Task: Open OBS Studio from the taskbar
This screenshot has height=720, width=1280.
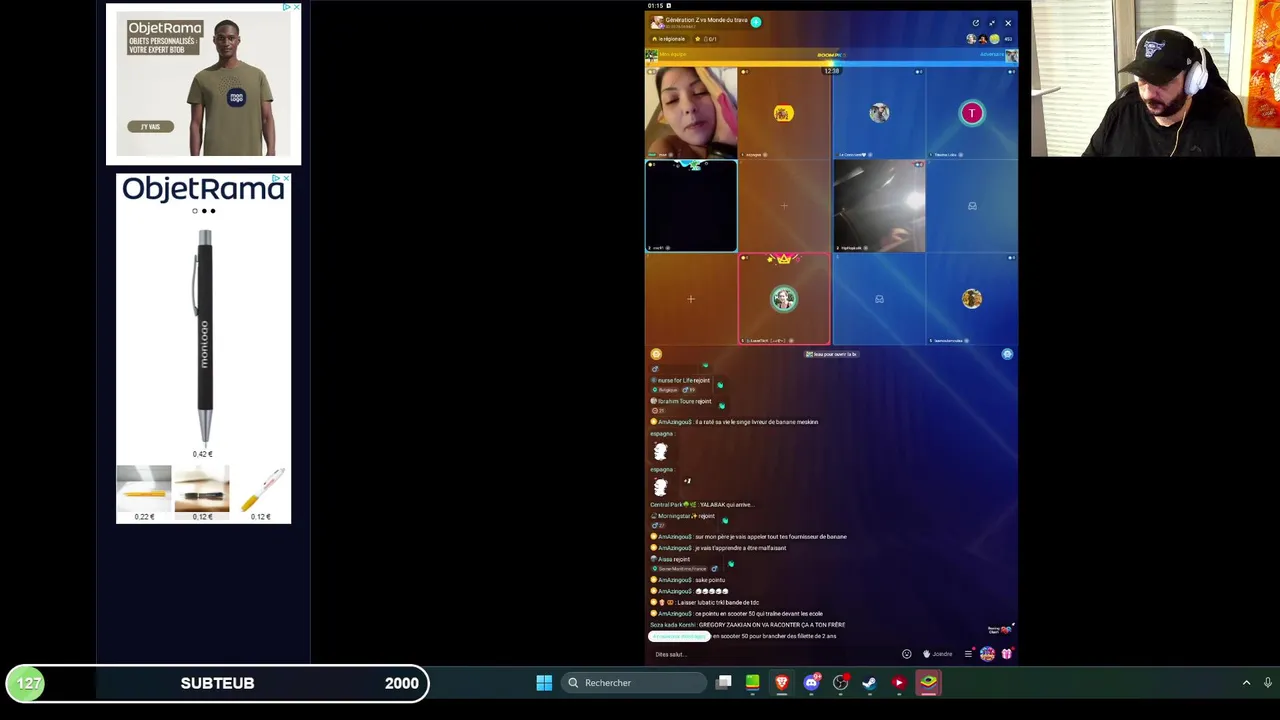Action: (x=840, y=683)
